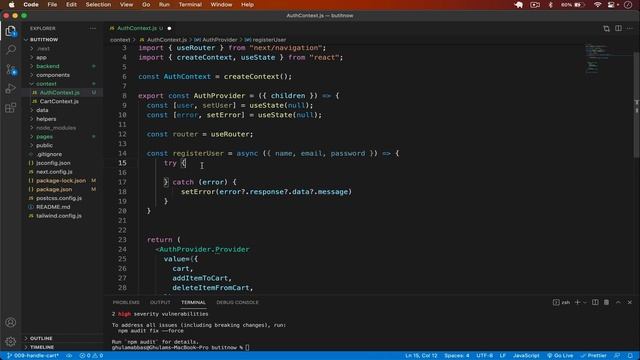
Task: Close the terminal panel
Action: (630, 302)
